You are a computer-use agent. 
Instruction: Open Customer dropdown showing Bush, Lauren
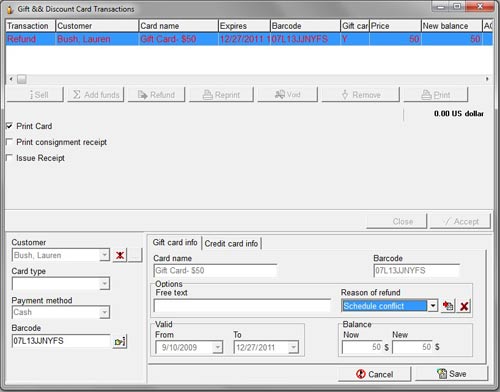[x=104, y=255]
